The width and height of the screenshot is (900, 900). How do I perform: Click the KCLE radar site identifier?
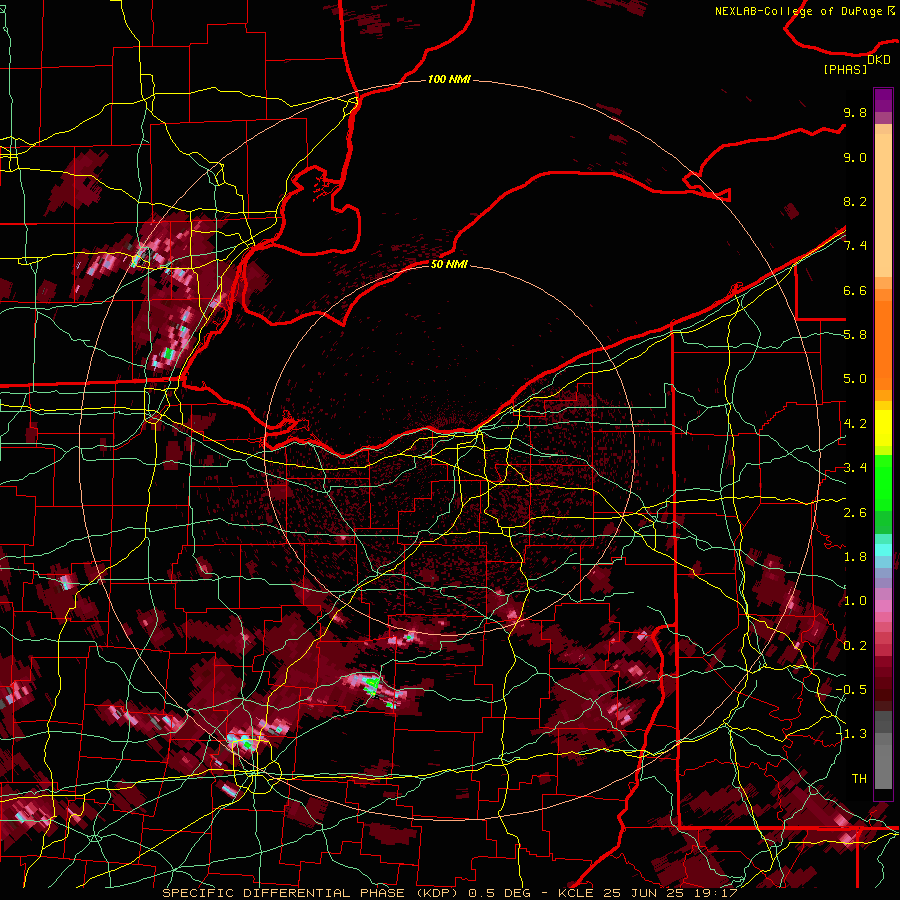point(578,893)
